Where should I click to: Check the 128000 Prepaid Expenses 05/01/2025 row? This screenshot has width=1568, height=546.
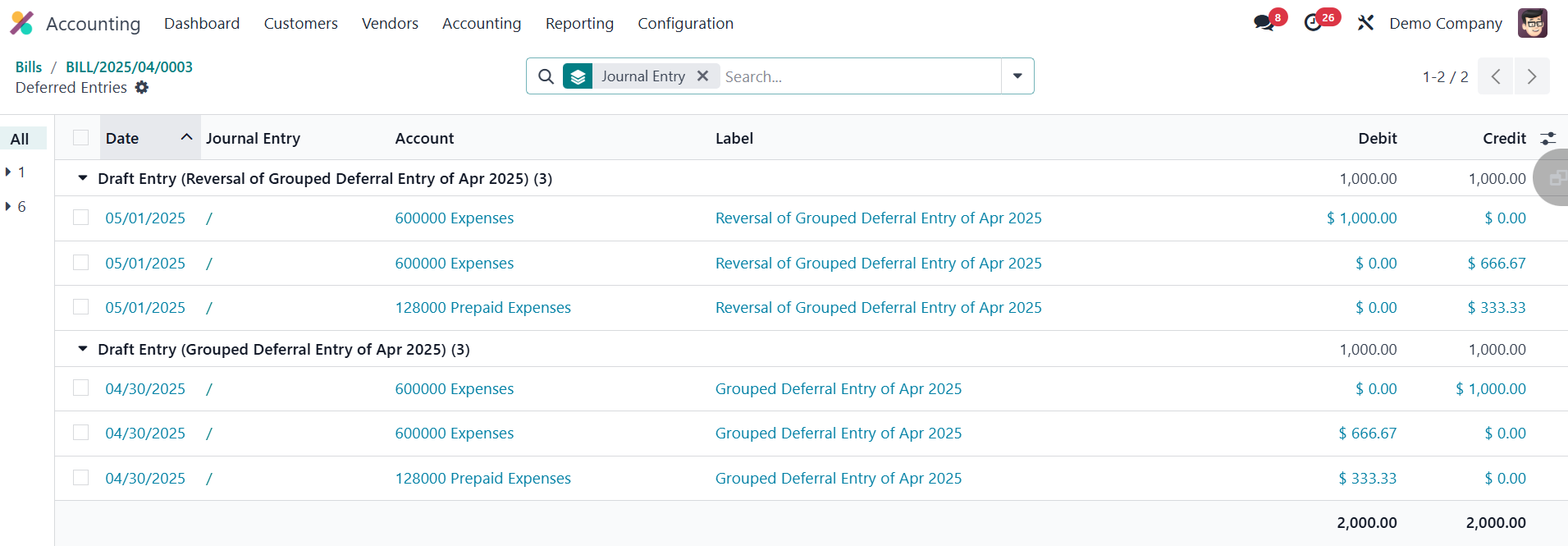pyautogui.click(x=80, y=307)
